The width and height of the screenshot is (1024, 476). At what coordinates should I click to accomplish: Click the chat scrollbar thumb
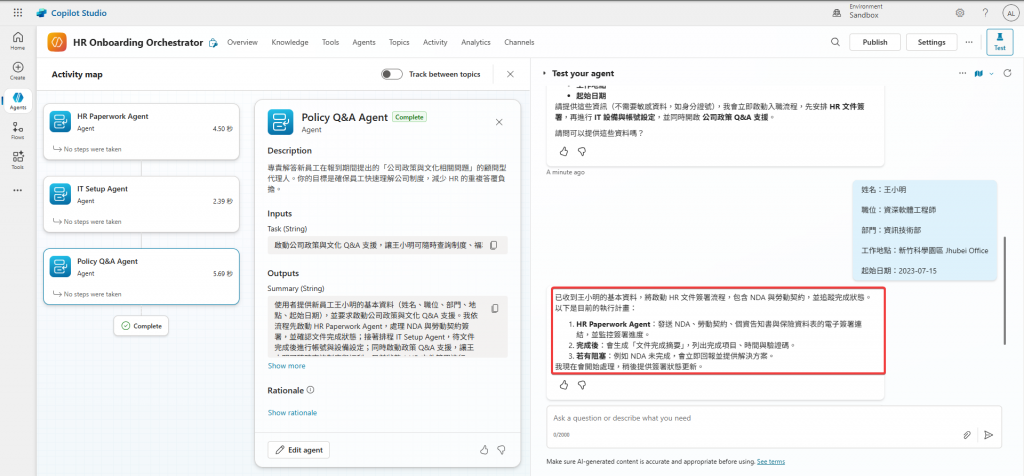coord(1006,291)
